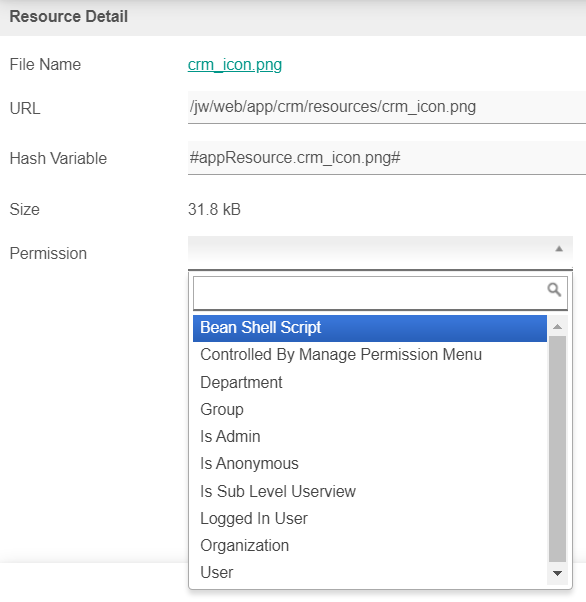Click the Hash Variable text field
Screen dimensions: 586x602
[x=387, y=158]
